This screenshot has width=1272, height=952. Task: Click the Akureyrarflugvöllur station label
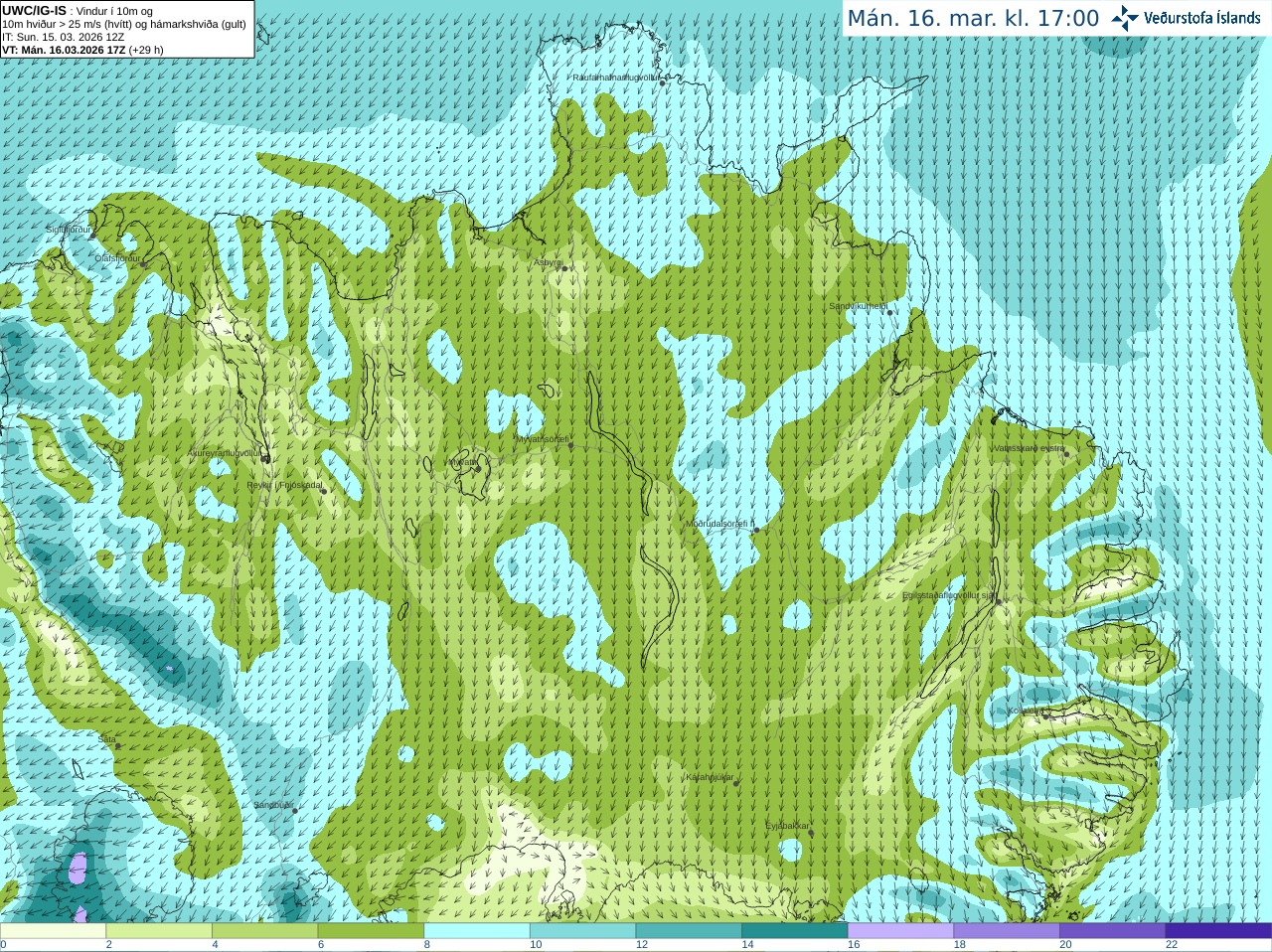coord(225,453)
